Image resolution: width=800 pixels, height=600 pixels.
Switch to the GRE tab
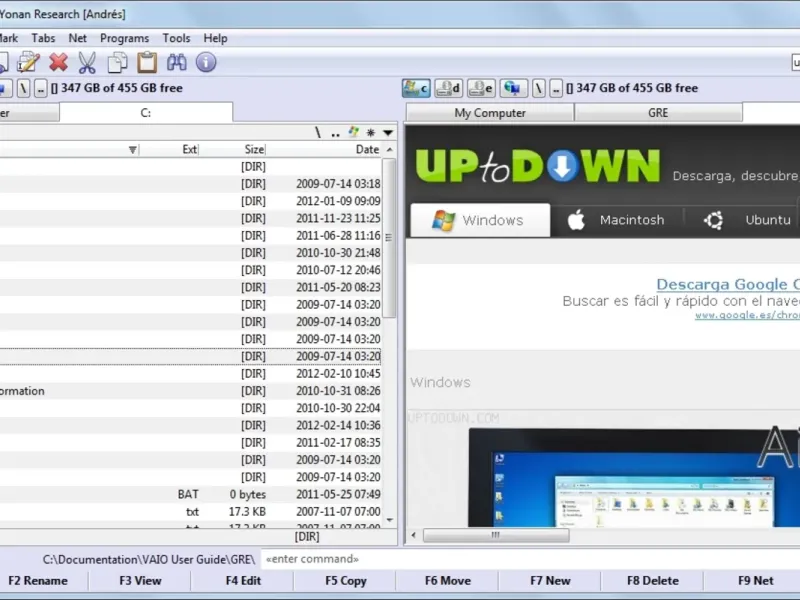658,113
